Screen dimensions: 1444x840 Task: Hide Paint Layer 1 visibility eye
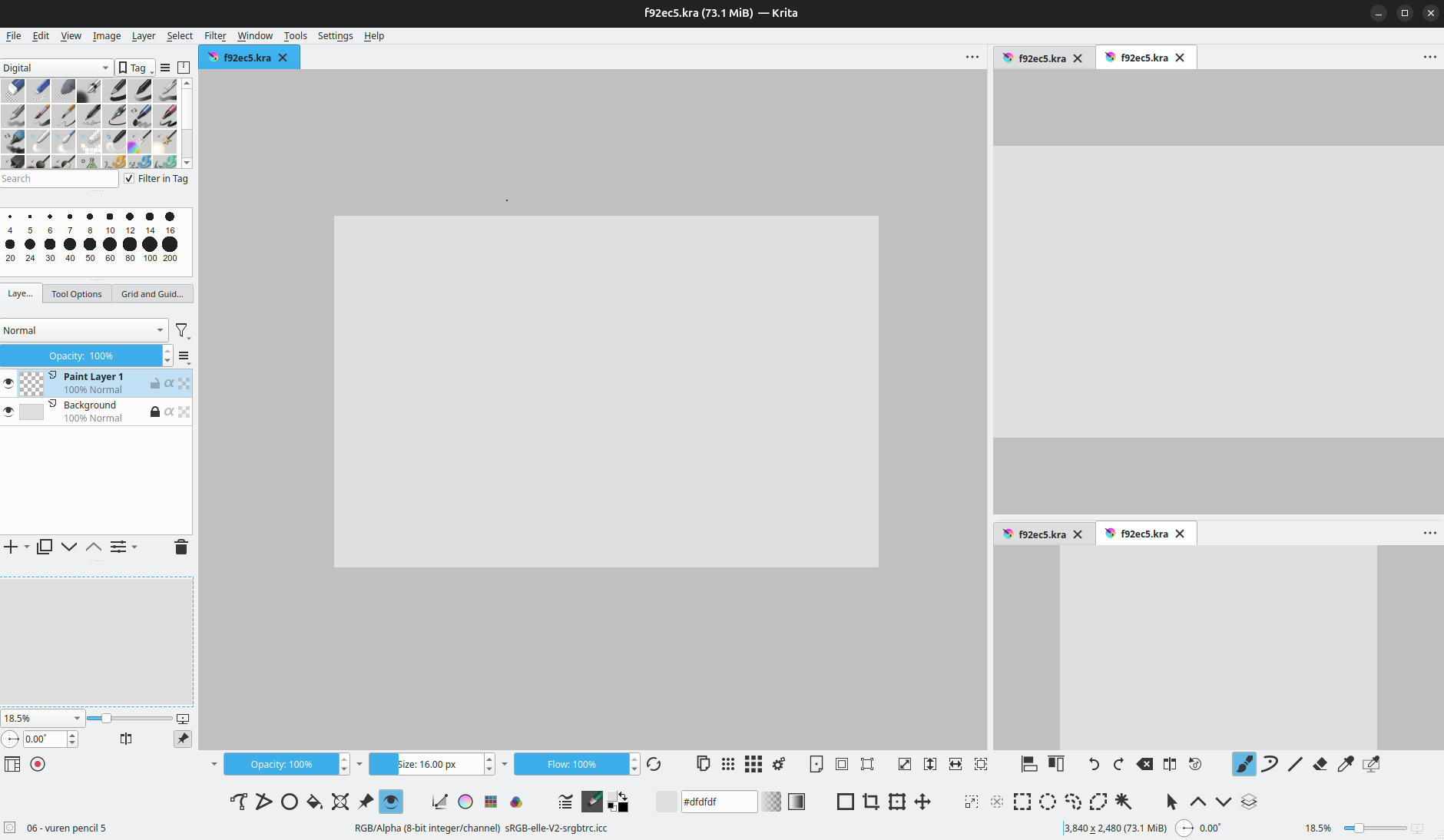tap(8, 382)
